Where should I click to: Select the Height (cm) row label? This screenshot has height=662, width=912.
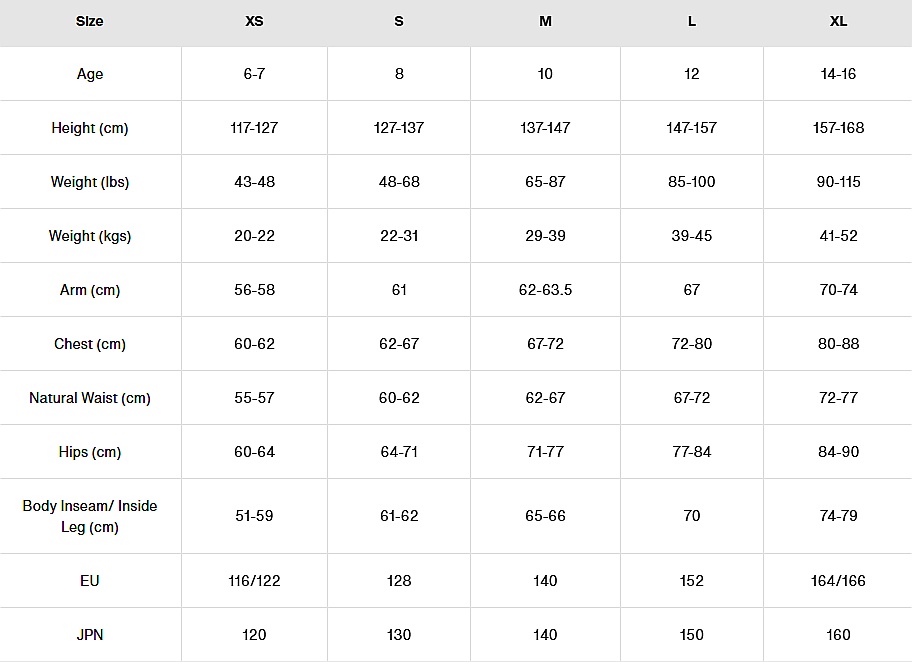point(90,128)
